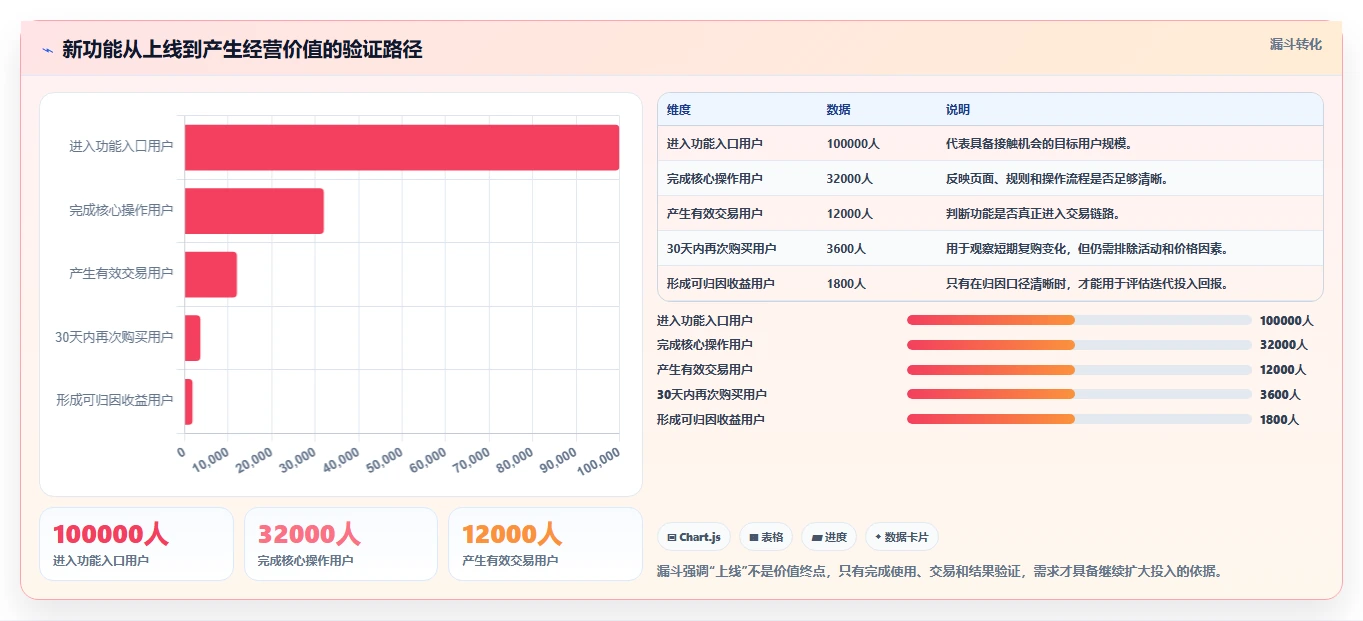Viewport: 1363px width, 621px height.
Task: Click y-axis label 形成可归因收益用户
Action: [x=115, y=401]
